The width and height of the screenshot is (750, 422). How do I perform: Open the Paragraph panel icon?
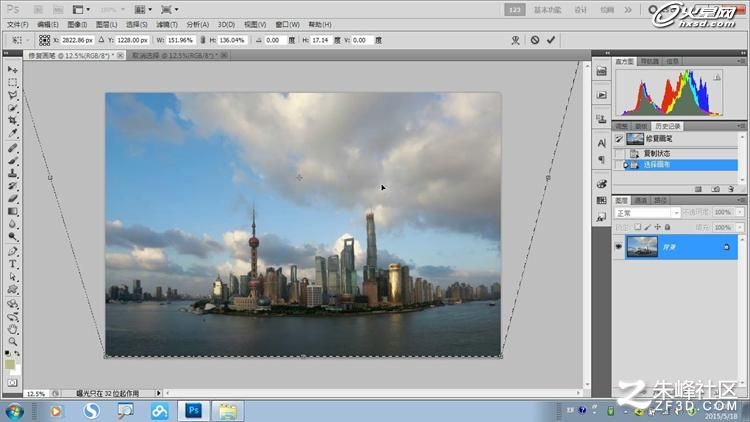[602, 160]
